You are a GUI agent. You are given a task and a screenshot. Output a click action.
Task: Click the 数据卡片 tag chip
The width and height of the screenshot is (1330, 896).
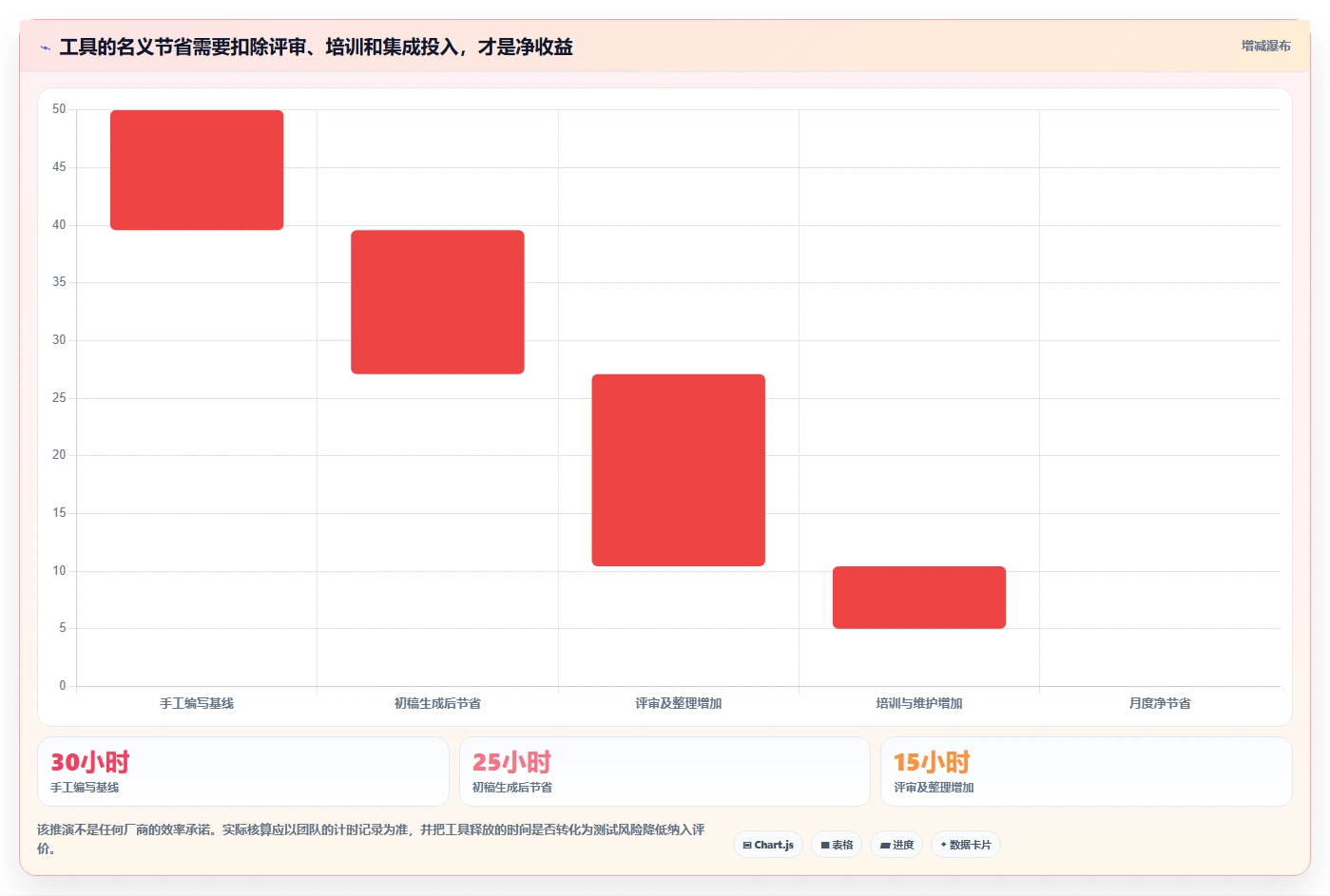coord(965,845)
